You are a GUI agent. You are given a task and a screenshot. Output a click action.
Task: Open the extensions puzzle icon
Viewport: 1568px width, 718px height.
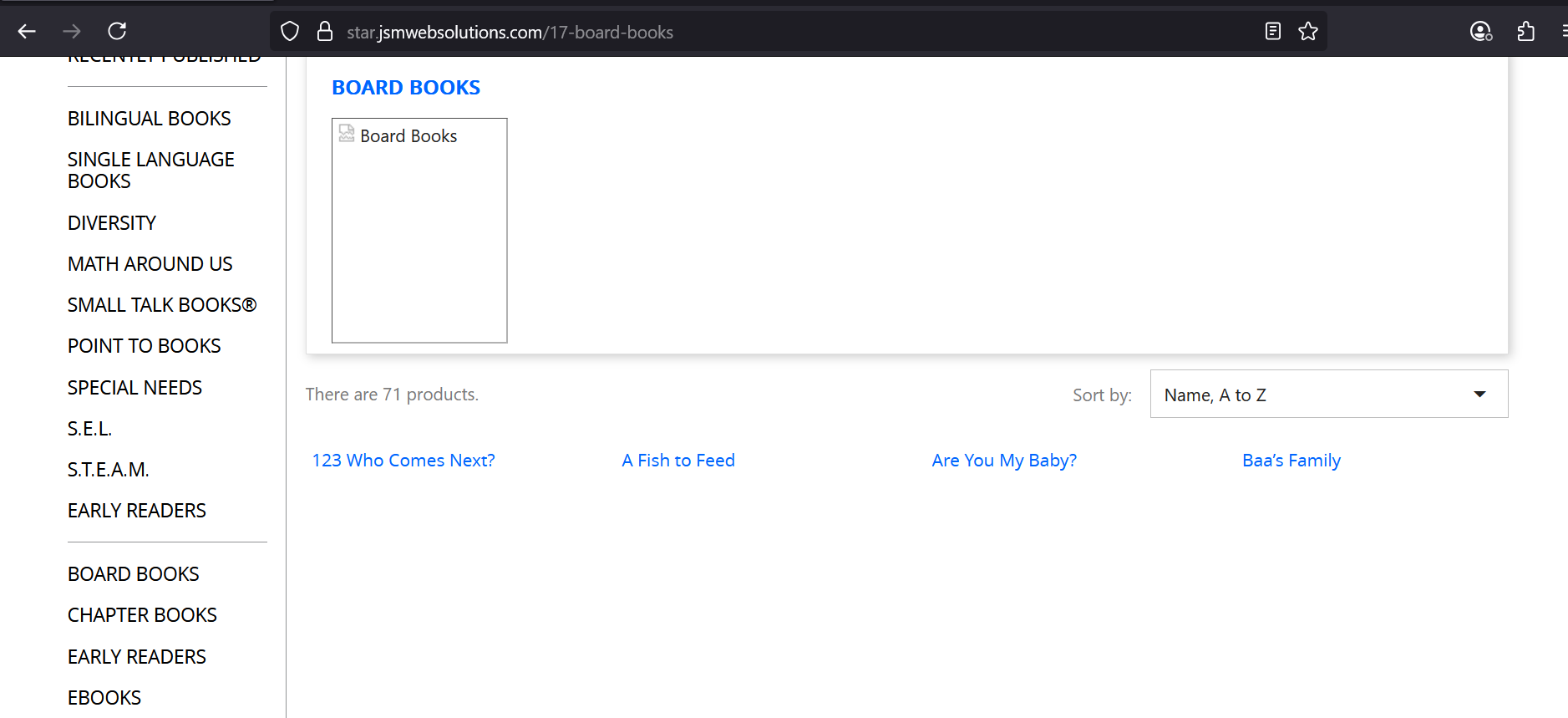(x=1526, y=32)
